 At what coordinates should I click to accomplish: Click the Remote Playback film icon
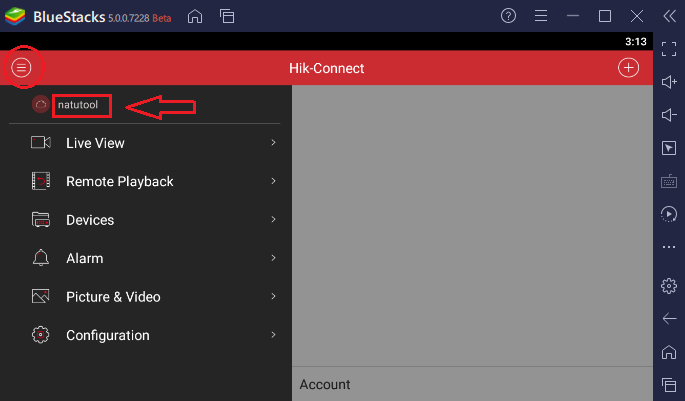(41, 181)
